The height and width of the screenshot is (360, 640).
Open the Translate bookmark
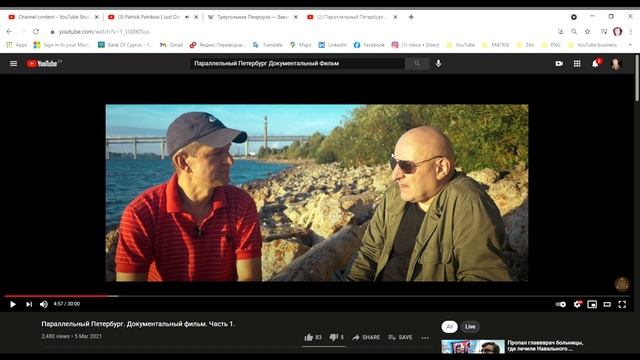[268, 45]
